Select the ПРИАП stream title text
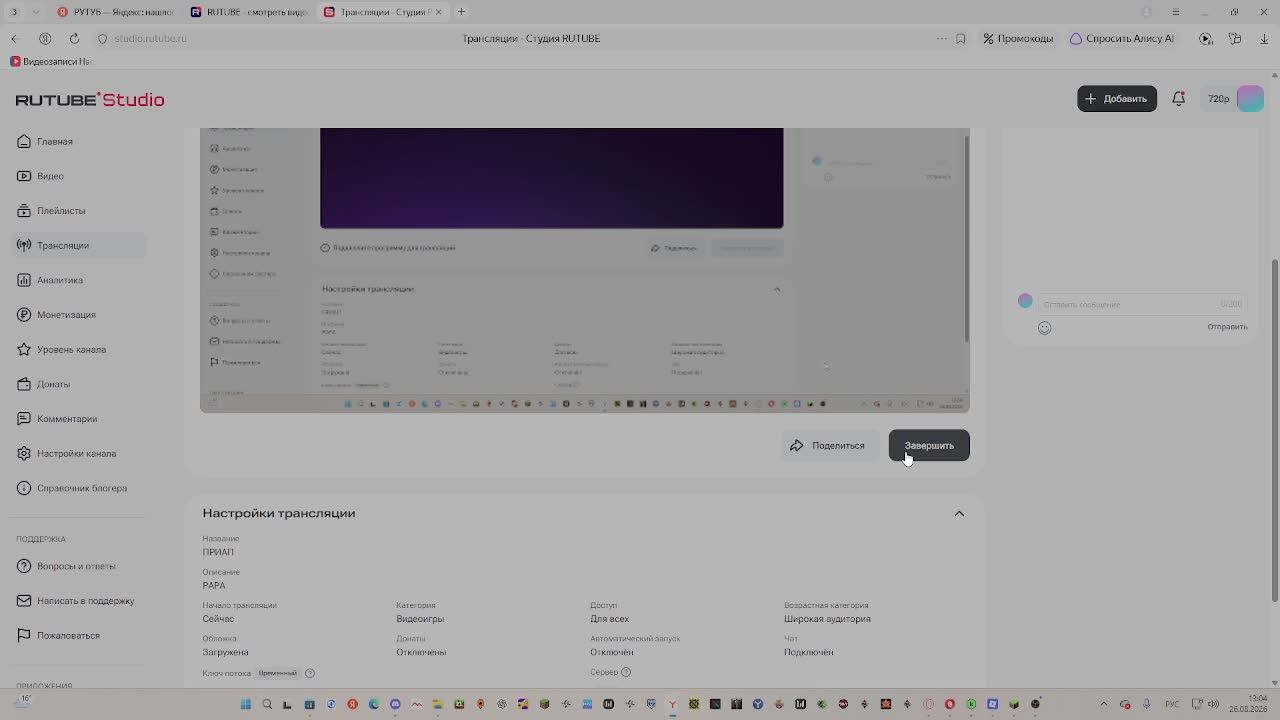Screen dimensions: 1280x720 (218, 552)
